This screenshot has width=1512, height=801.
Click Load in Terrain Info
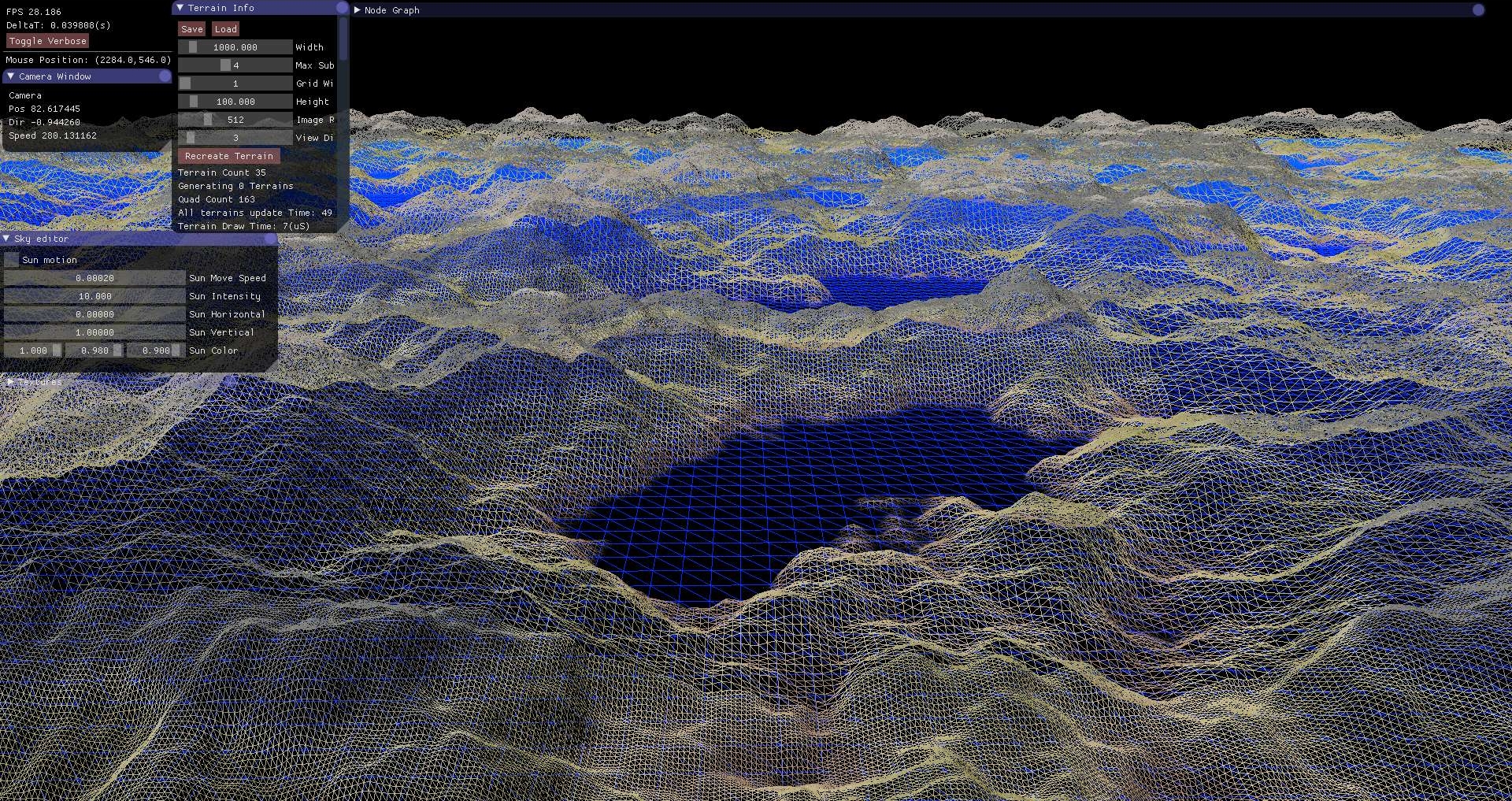coord(226,29)
